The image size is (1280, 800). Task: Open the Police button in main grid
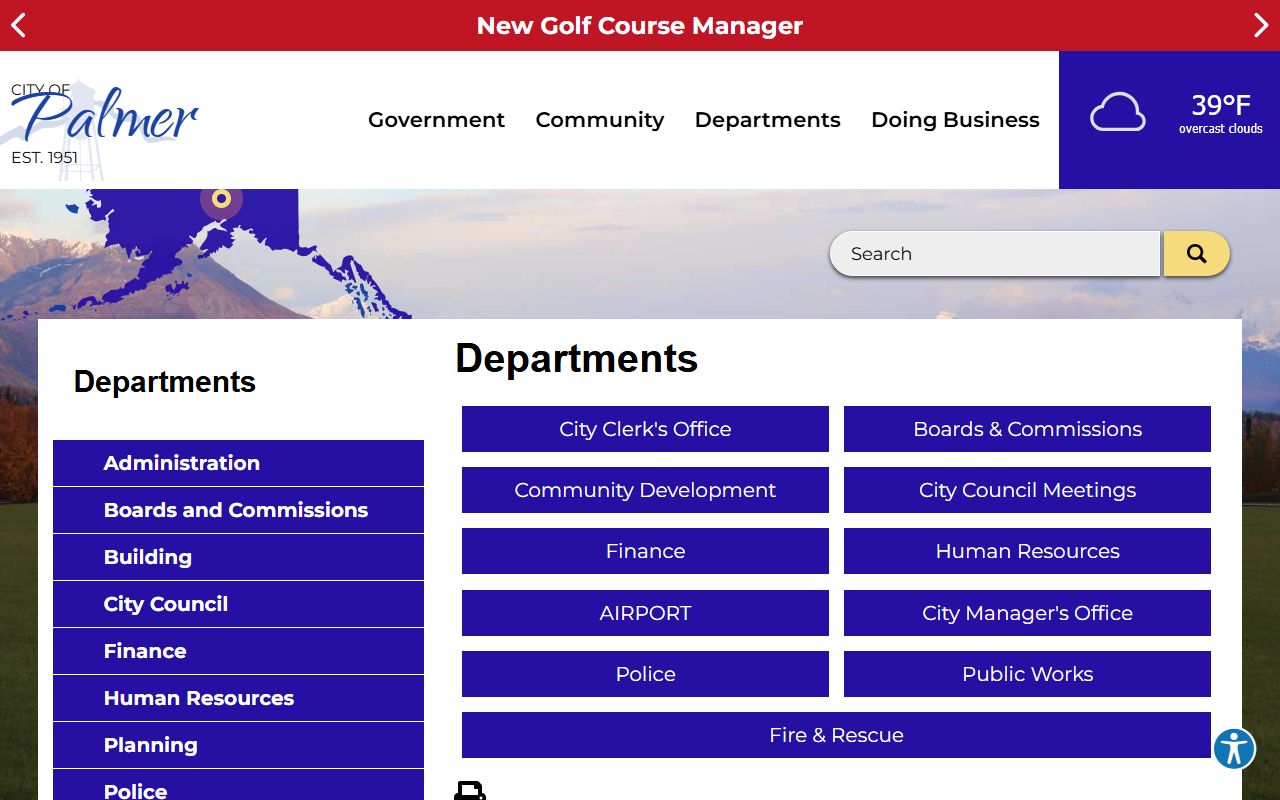[x=645, y=674]
